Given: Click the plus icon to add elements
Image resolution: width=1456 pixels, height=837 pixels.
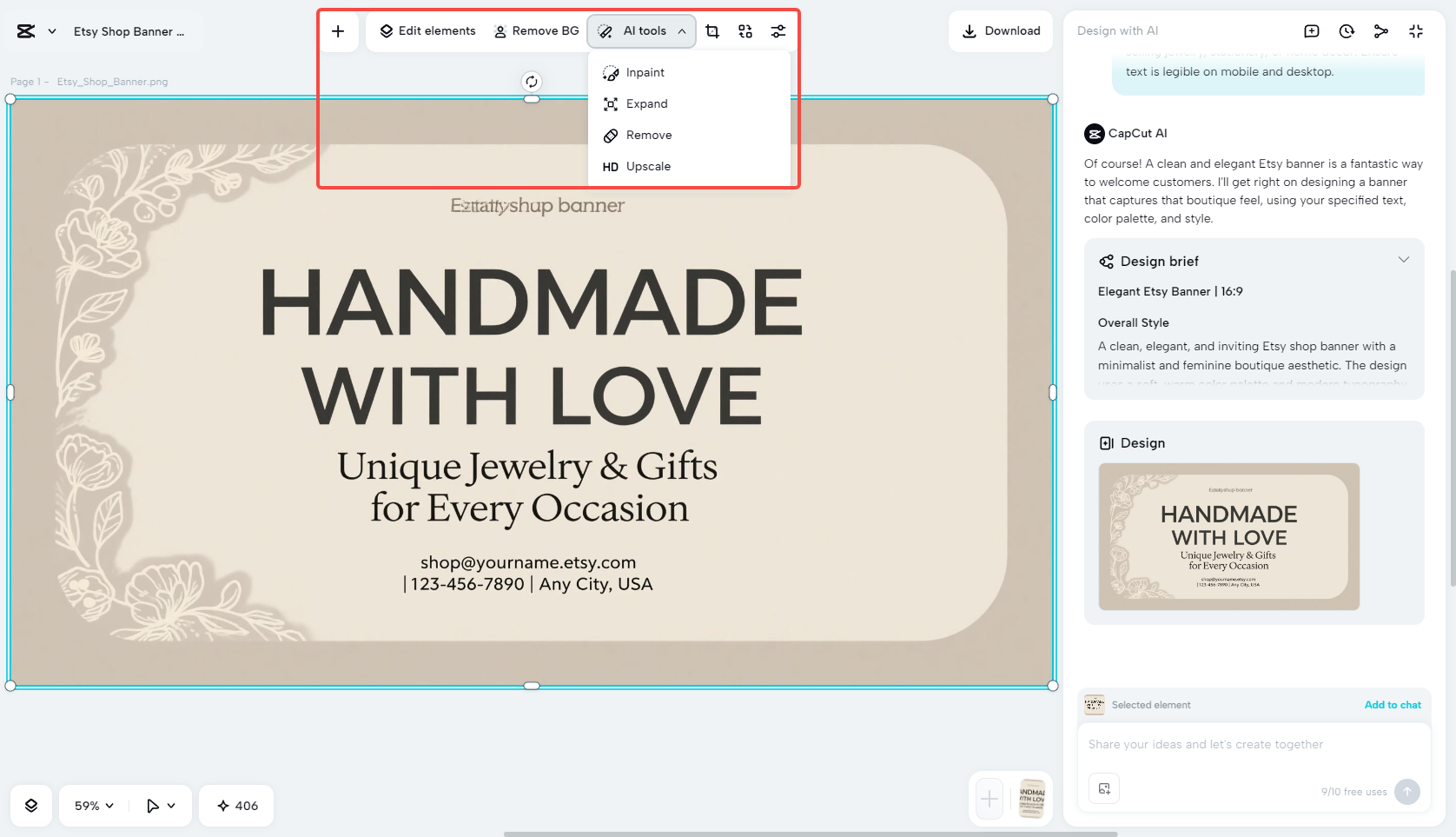Looking at the screenshot, I should coord(338,30).
